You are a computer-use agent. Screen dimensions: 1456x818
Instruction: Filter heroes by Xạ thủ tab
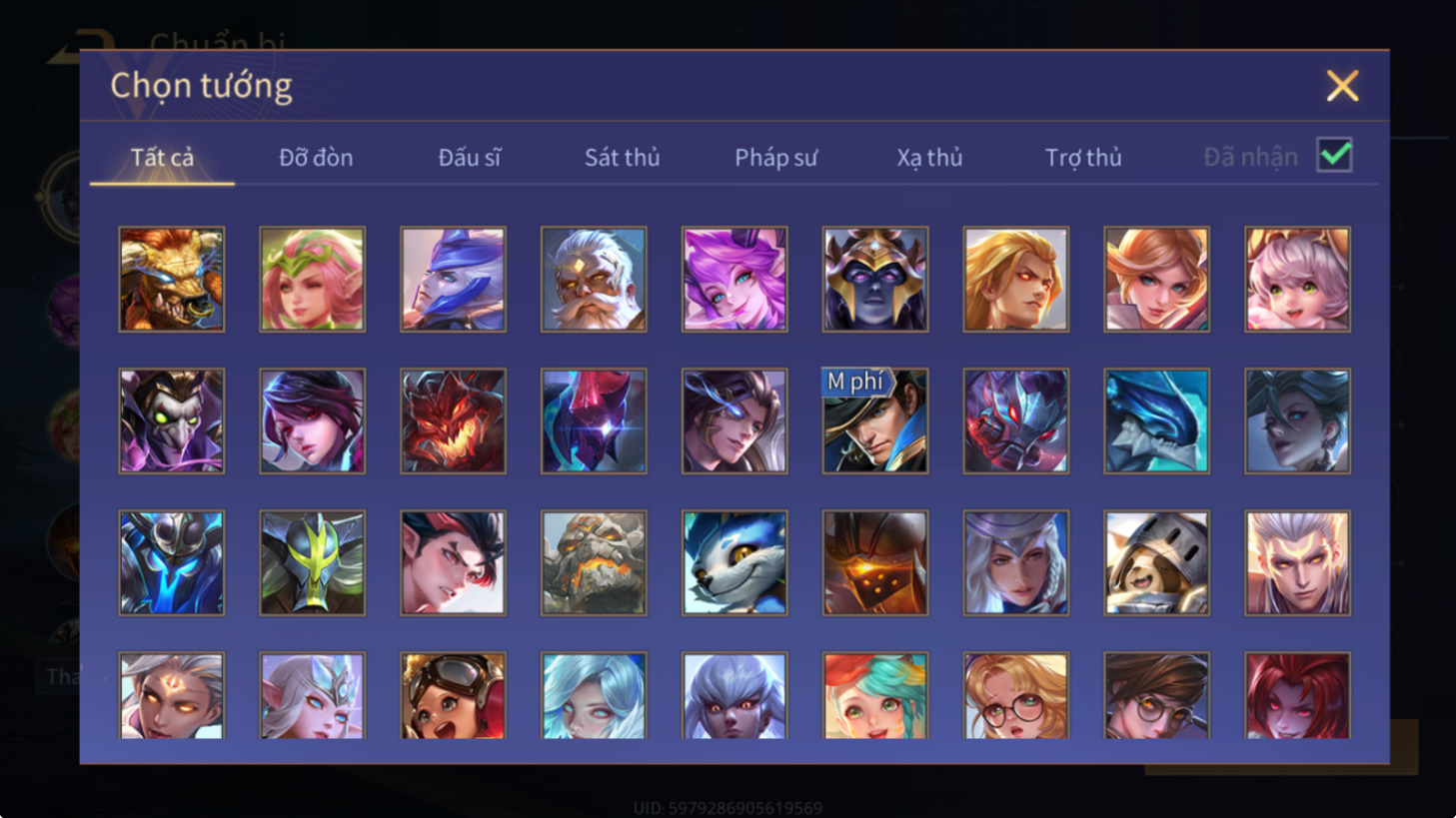click(929, 158)
